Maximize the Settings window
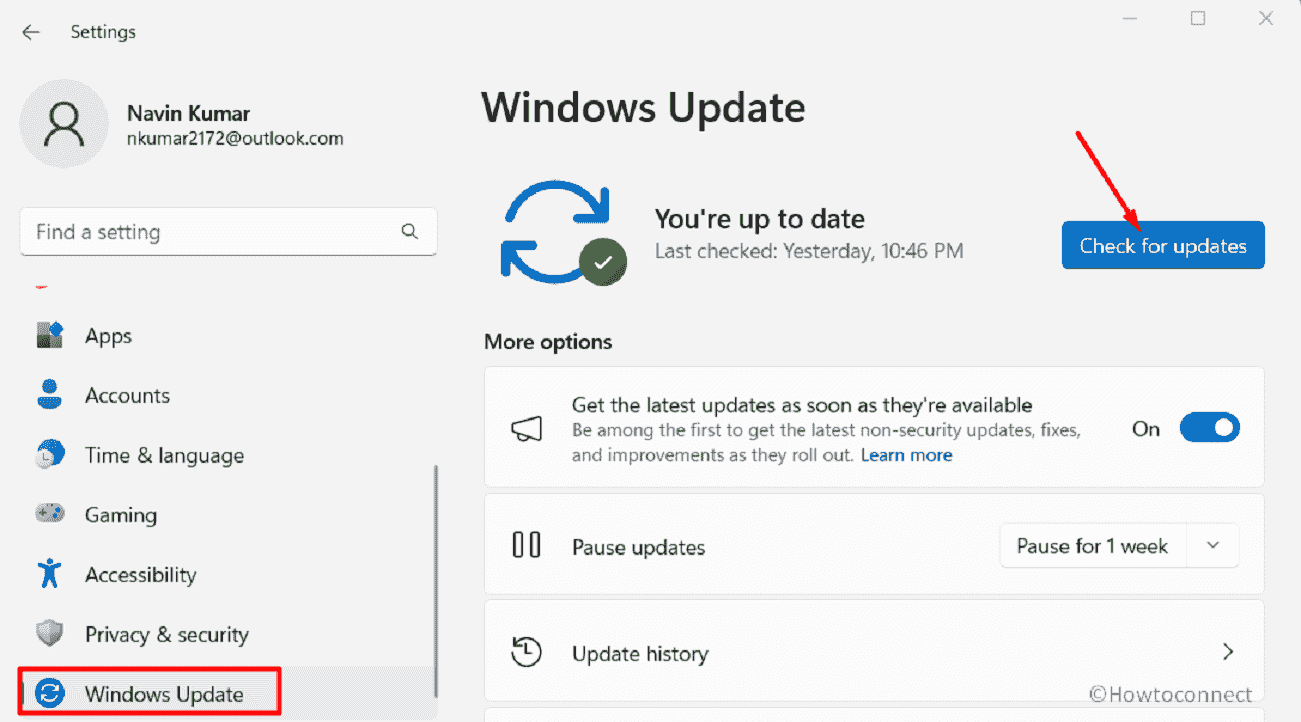 [1198, 19]
